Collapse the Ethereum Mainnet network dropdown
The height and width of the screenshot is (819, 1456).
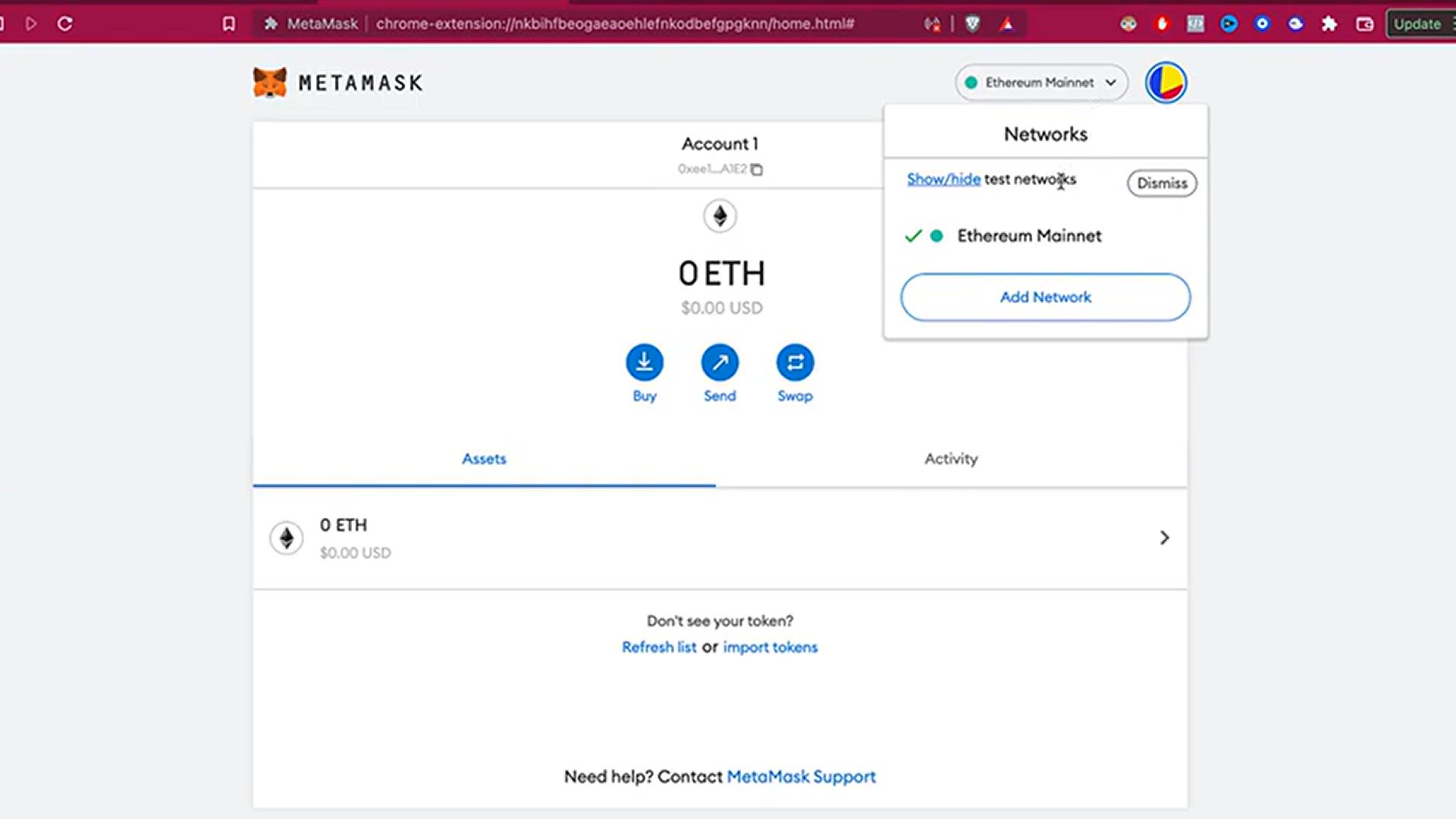[1041, 83]
